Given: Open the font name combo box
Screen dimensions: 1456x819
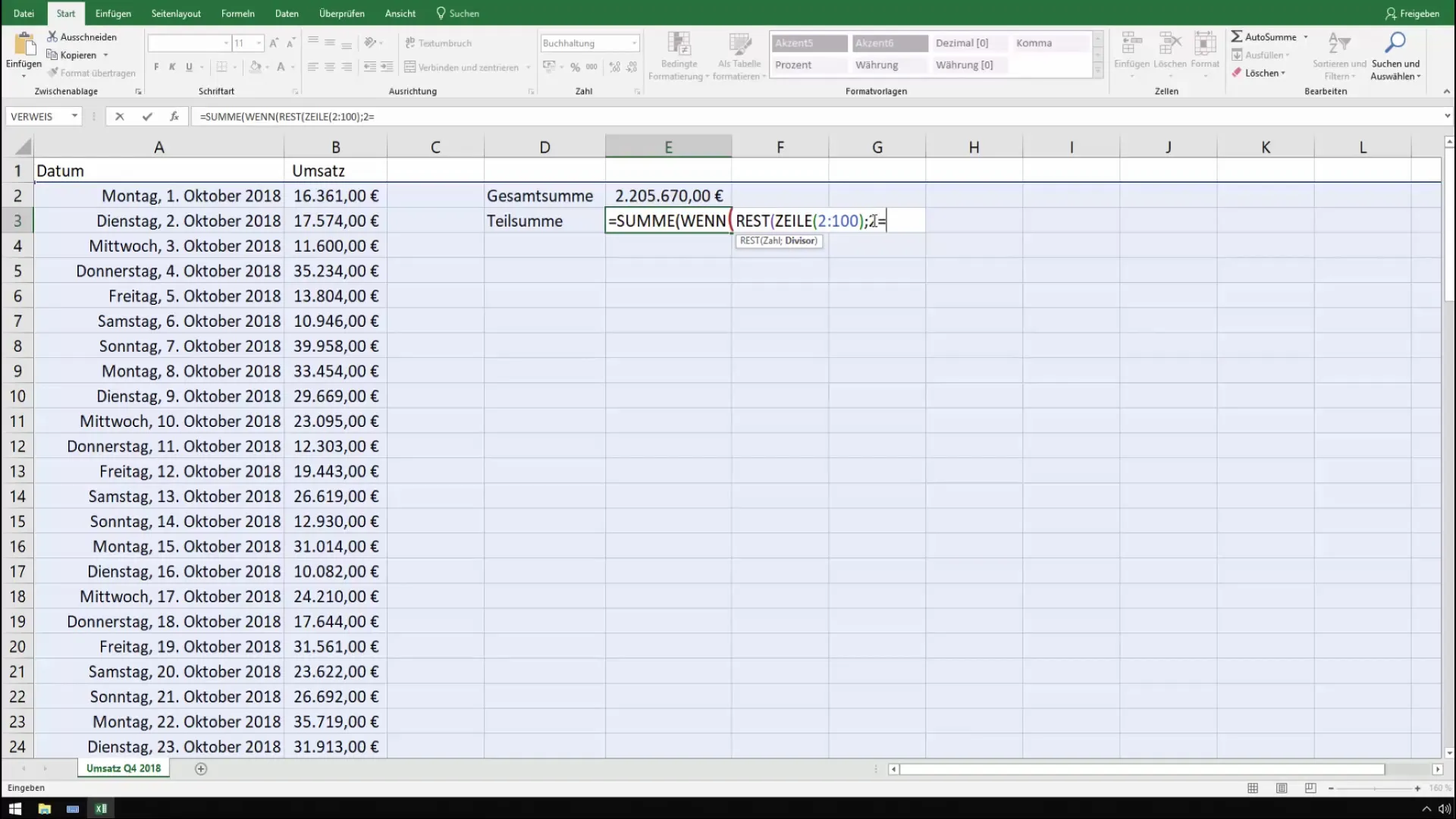Looking at the screenshot, I should [x=189, y=43].
